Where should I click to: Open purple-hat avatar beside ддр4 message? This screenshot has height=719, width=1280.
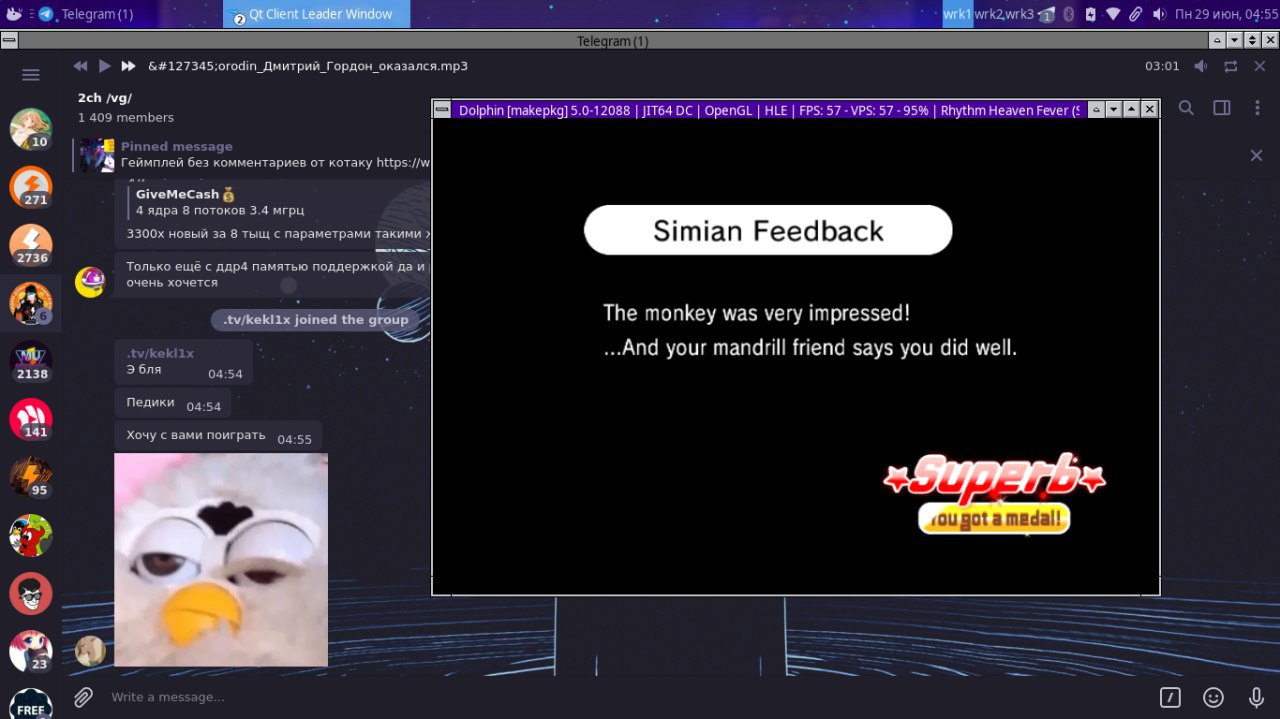pyautogui.click(x=91, y=282)
